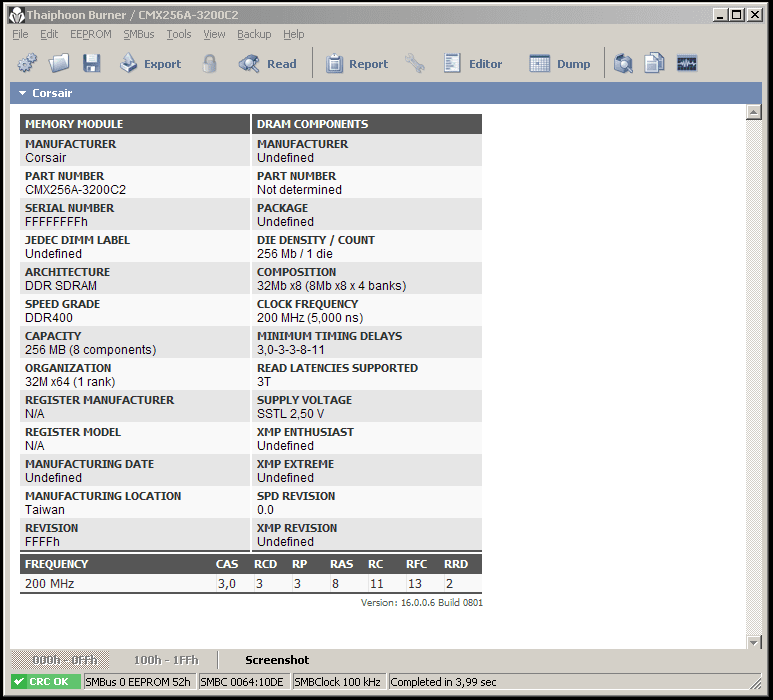The height and width of the screenshot is (700, 773).
Task: Click the 200 MHz (5,000 ns) clock frequency
Action: tap(310, 318)
